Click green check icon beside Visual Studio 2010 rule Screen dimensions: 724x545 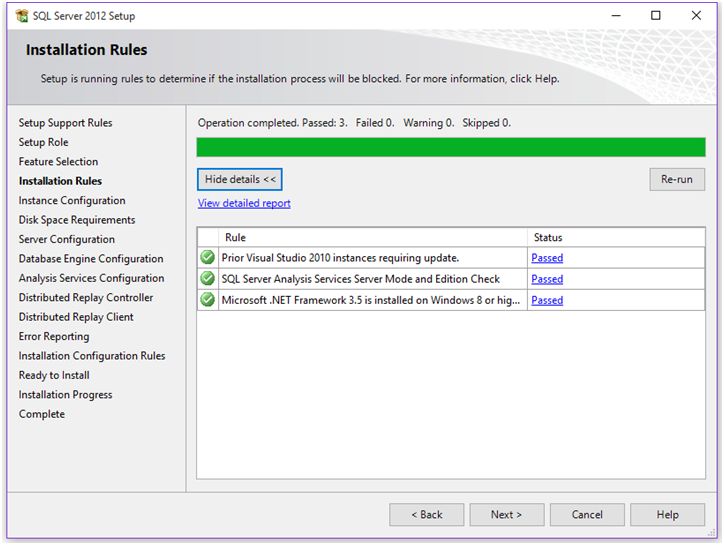[x=208, y=257]
